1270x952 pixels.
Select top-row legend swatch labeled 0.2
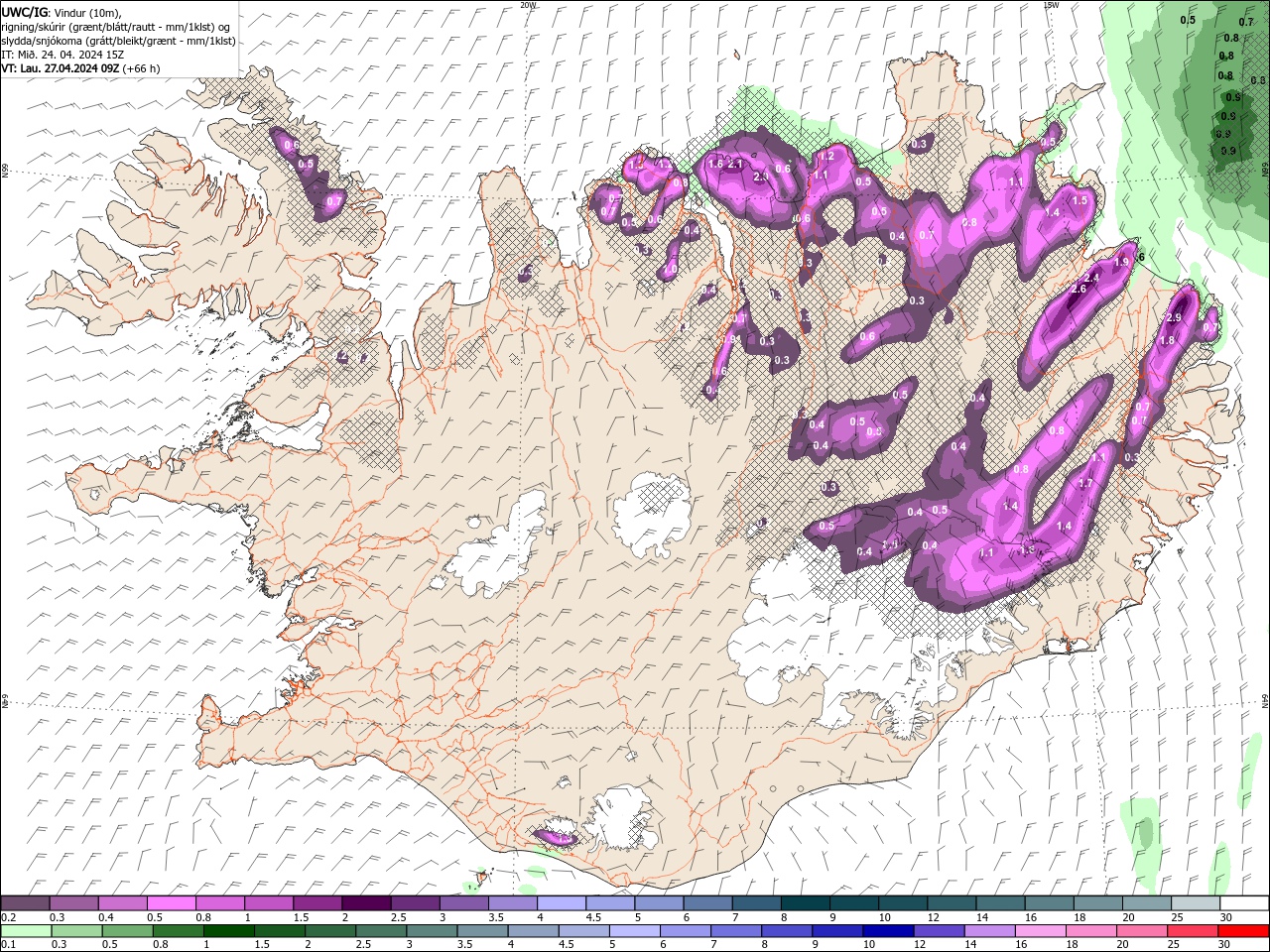25,903
